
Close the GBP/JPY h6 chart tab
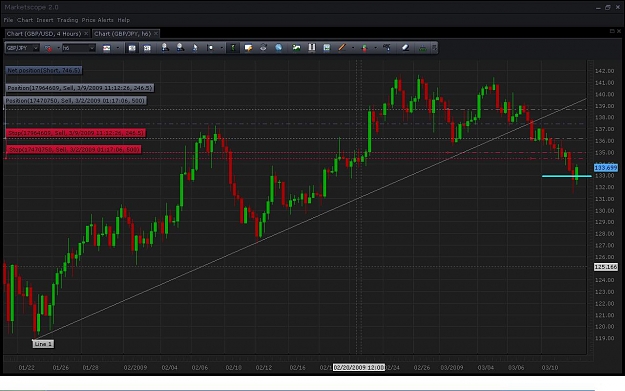(x=156, y=34)
